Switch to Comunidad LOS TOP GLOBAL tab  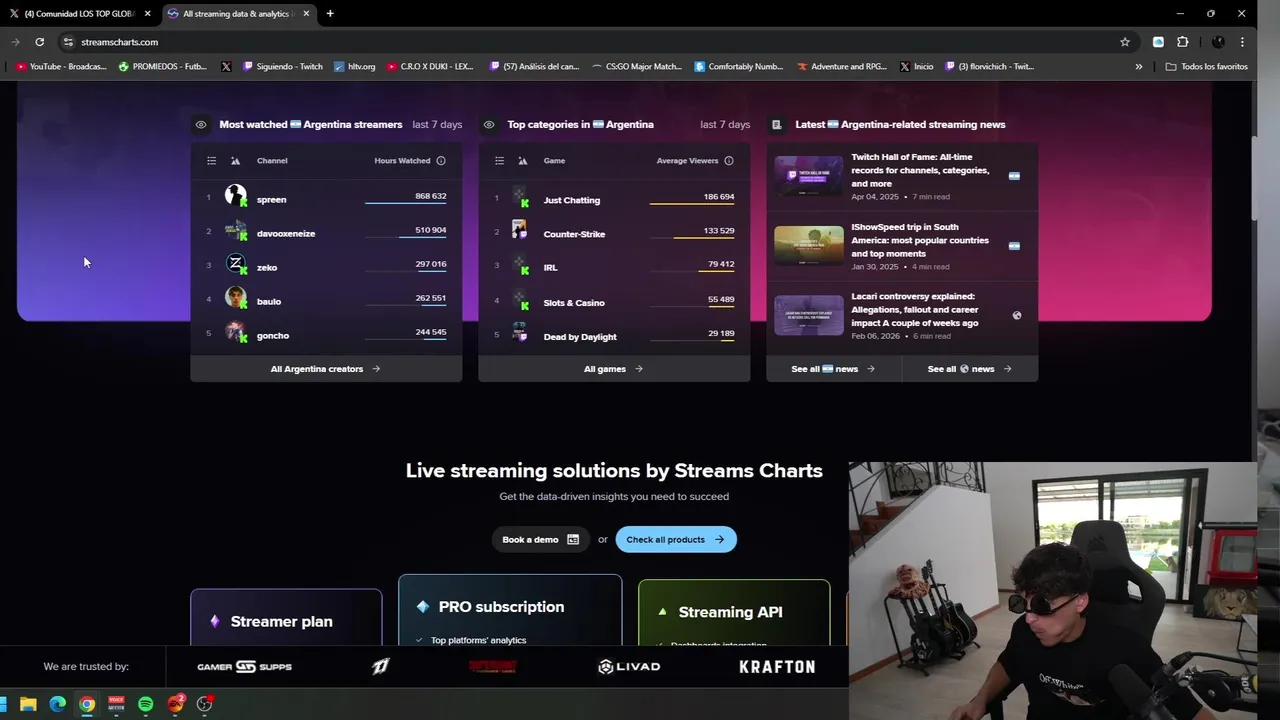(x=80, y=14)
